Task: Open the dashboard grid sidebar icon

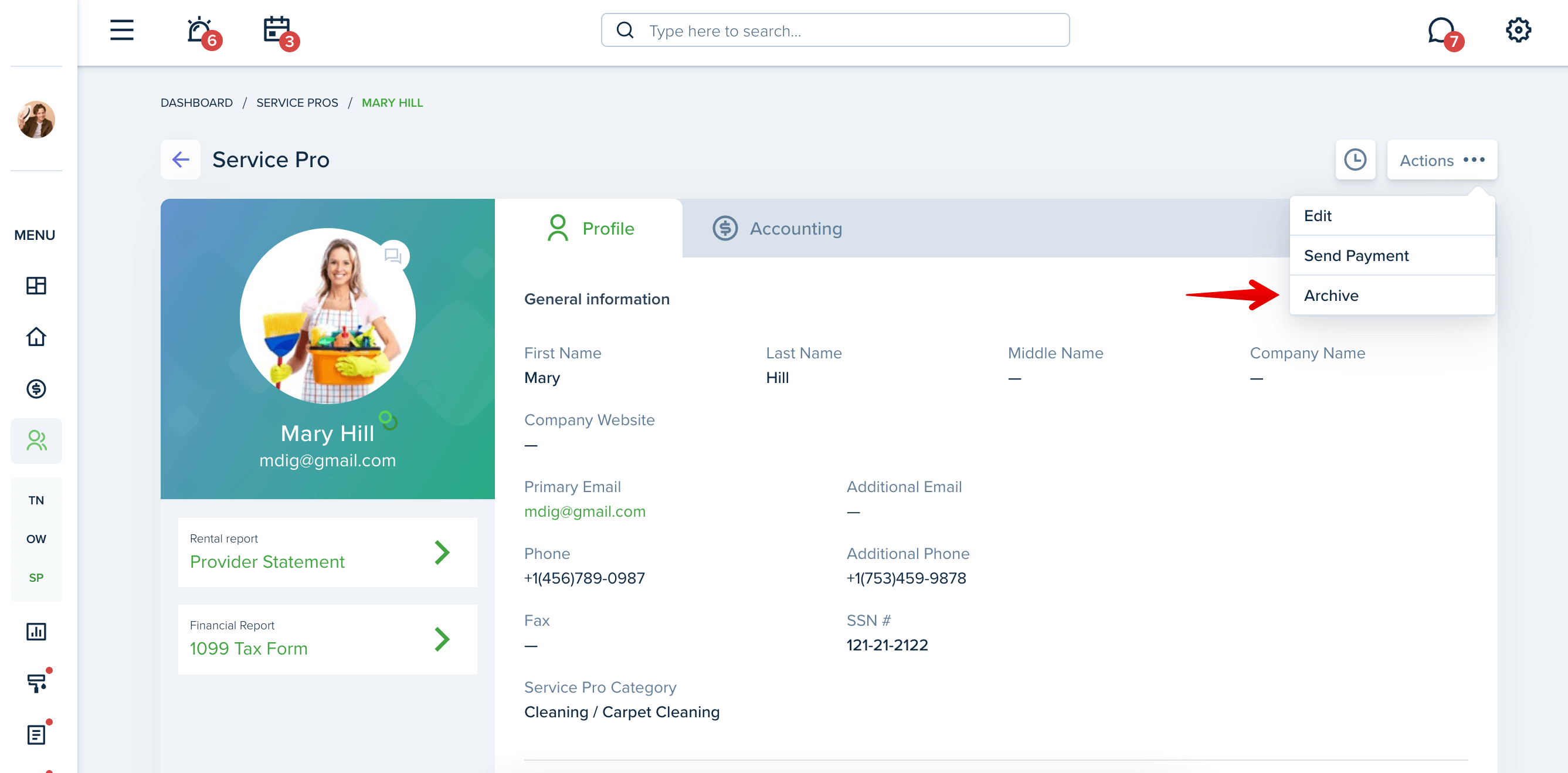Action: click(x=36, y=286)
